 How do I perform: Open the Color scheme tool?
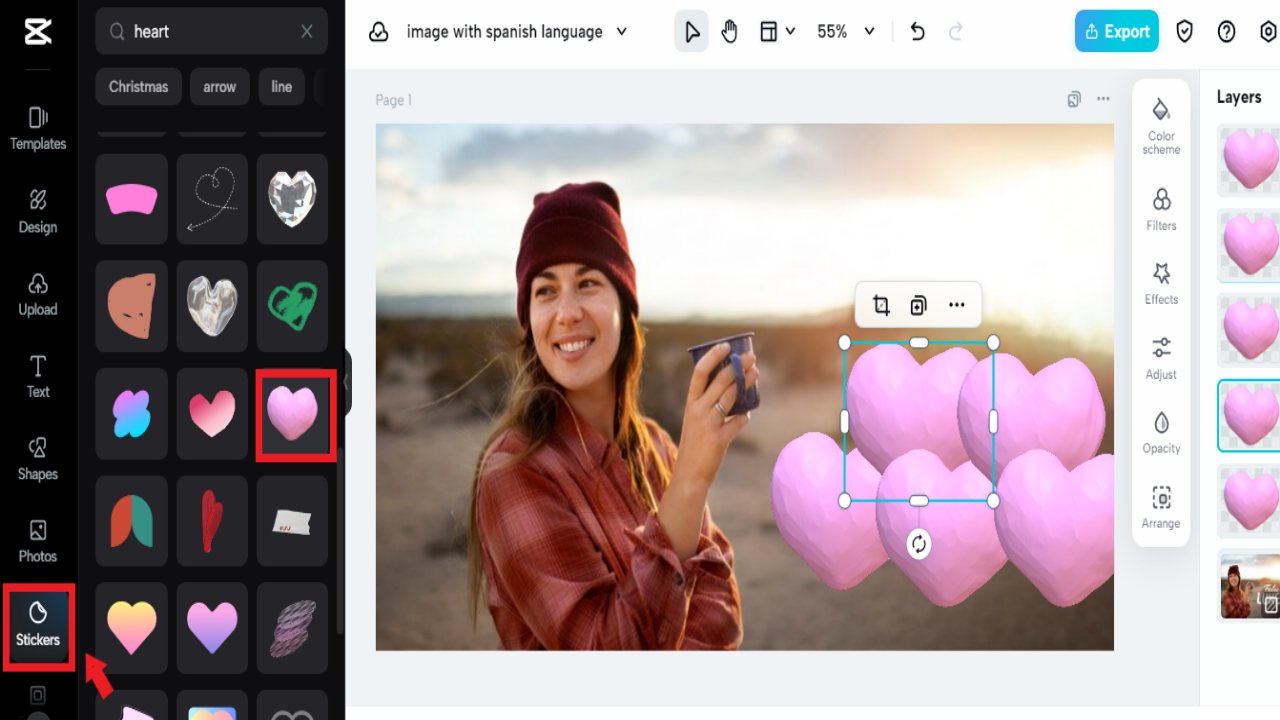point(1161,126)
